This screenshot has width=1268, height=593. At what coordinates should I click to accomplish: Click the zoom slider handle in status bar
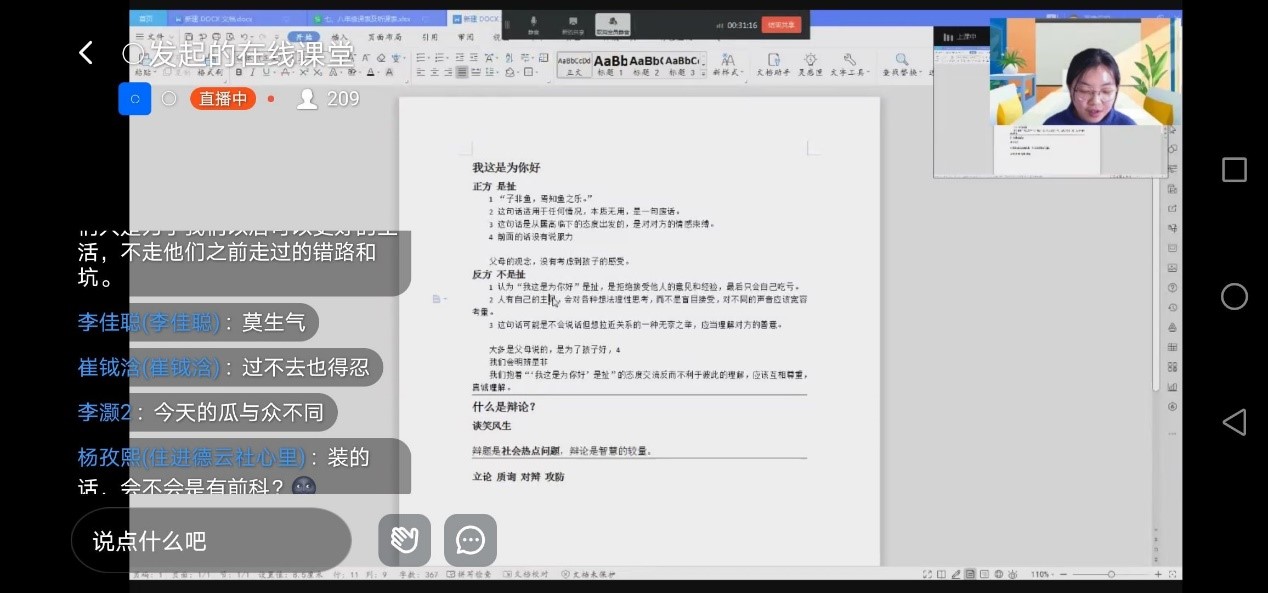(x=1111, y=574)
